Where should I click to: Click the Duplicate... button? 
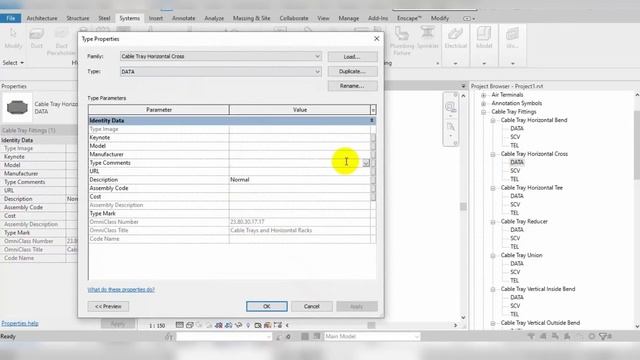(352, 71)
